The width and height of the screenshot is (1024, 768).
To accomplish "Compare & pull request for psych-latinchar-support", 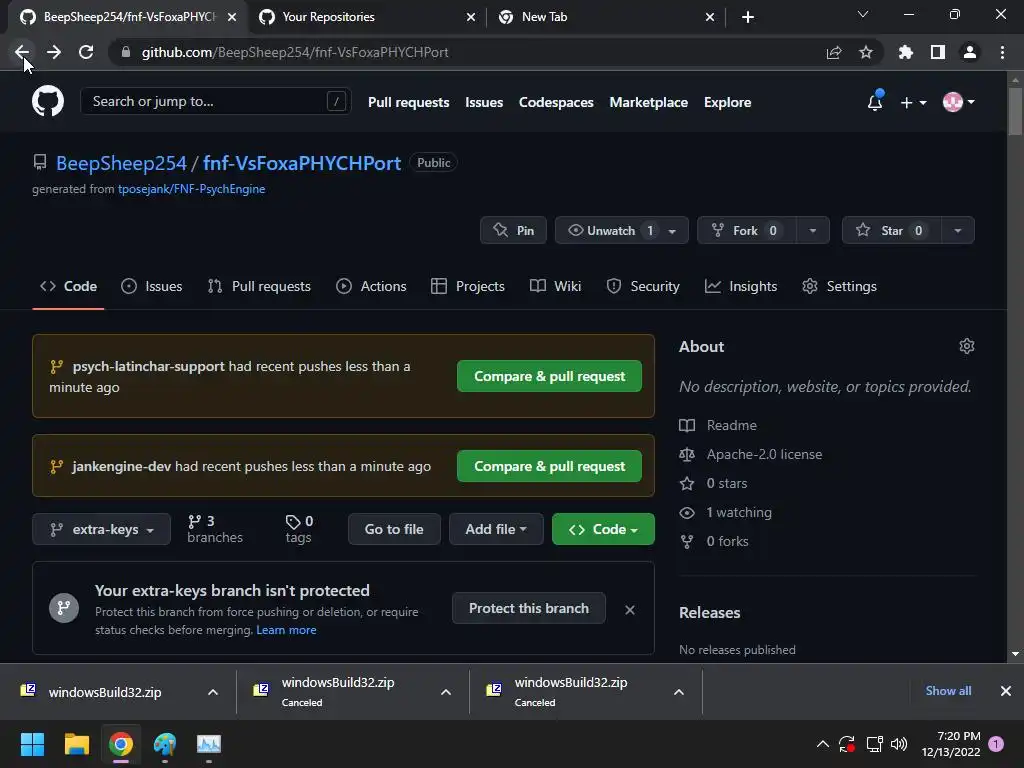I will pyautogui.click(x=549, y=377).
